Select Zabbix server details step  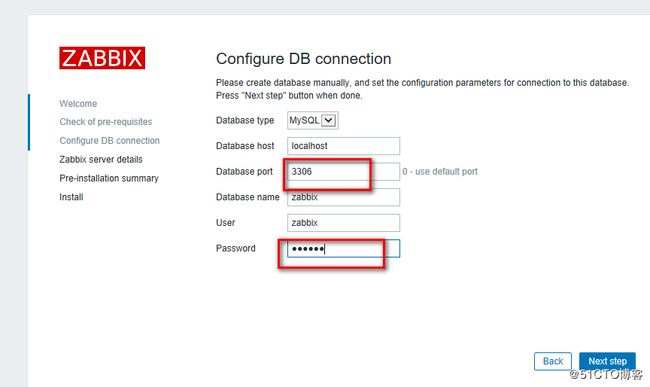pos(101,160)
